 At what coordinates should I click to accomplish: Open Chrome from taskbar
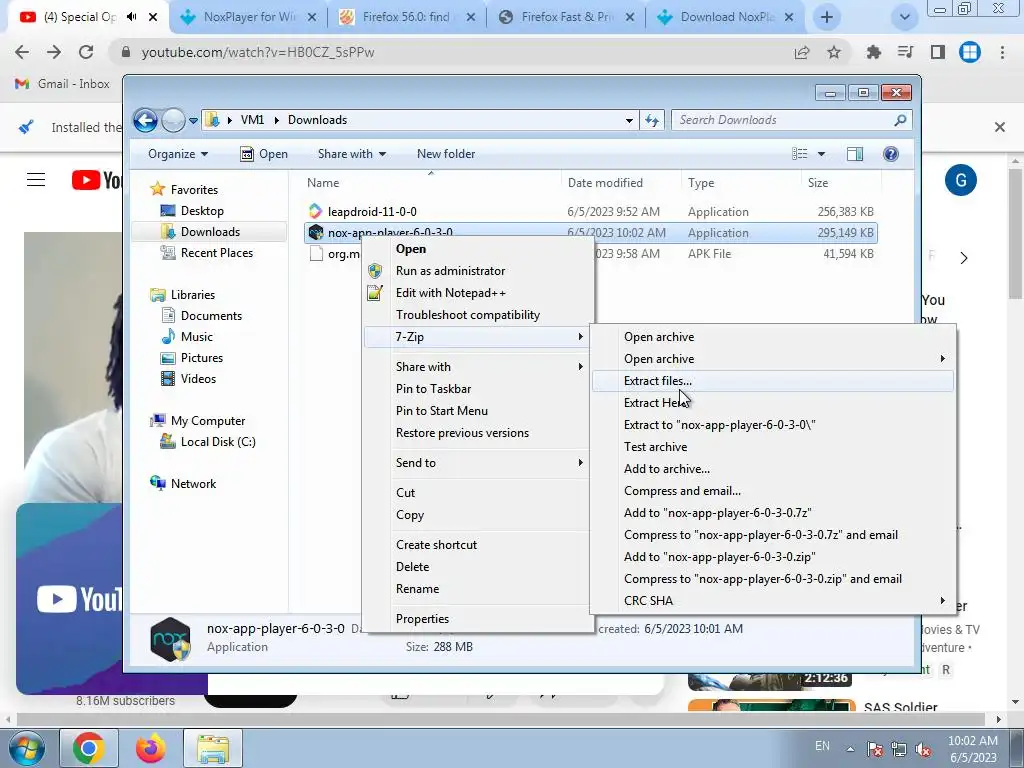click(89, 748)
